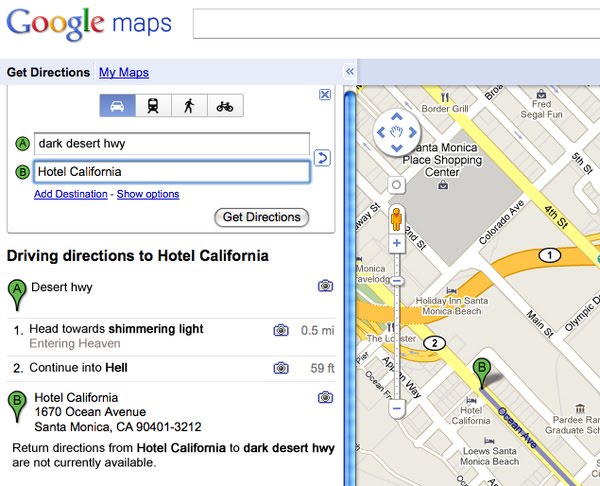This screenshot has width=600, height=486.
Task: Click the Hotel California label on the map
Action: [x=471, y=415]
